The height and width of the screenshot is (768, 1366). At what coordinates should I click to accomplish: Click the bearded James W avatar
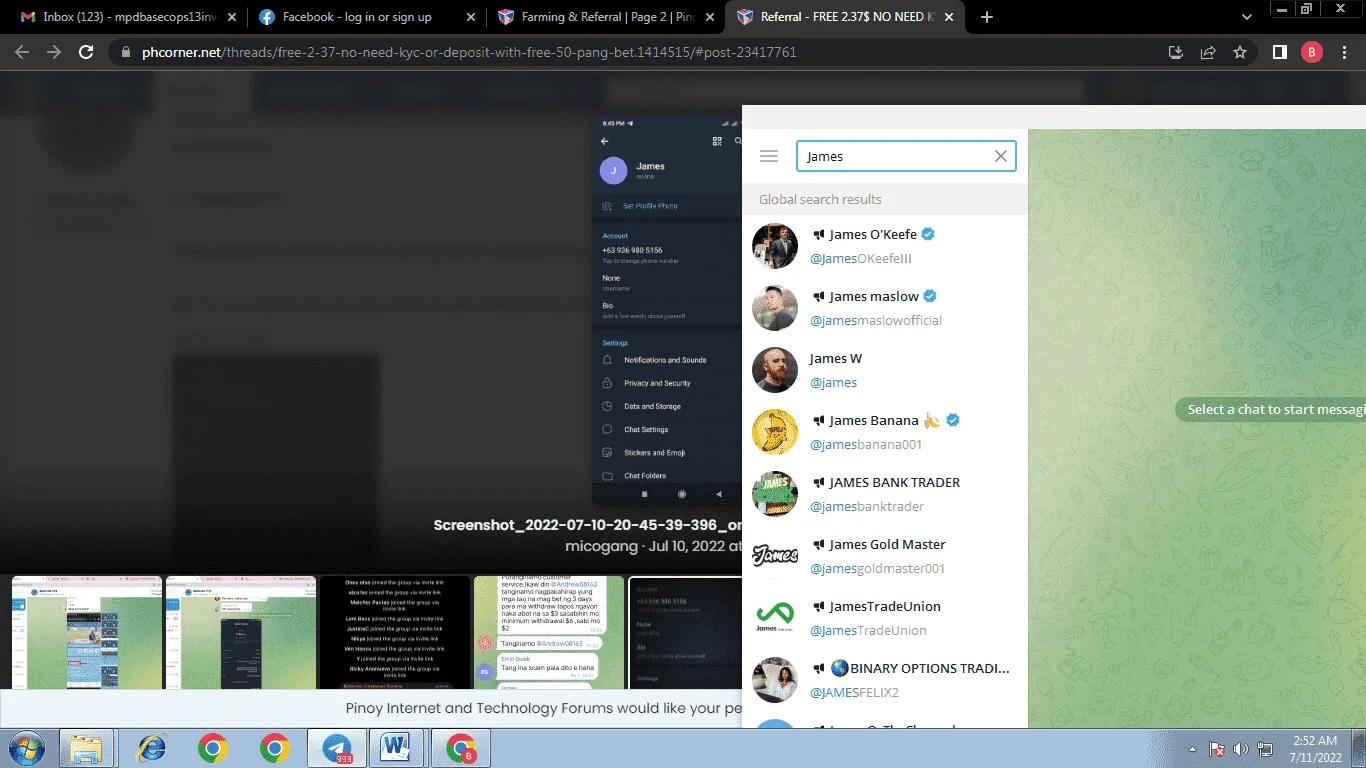click(x=775, y=370)
